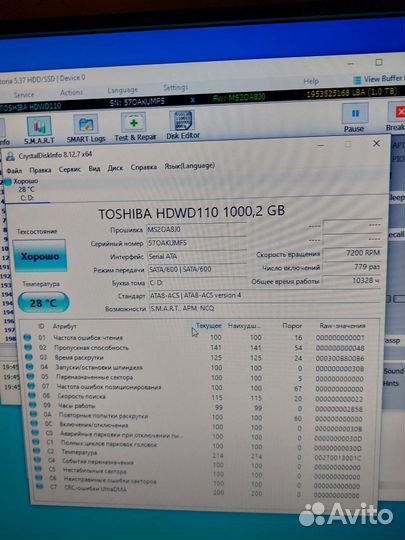Image resolution: width=405 pixels, height=540 pixels.
Task: Click CrystalDiskInfo title bar app icon
Action: pos(11,157)
